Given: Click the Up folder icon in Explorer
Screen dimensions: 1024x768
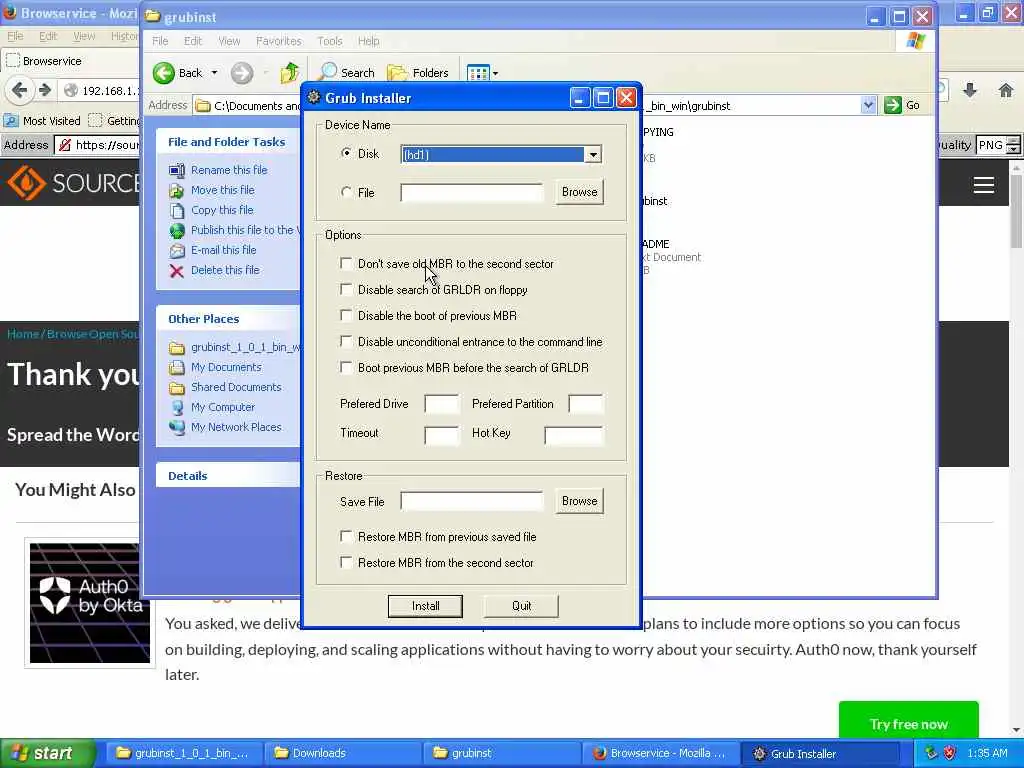Looking at the screenshot, I should [x=289, y=72].
